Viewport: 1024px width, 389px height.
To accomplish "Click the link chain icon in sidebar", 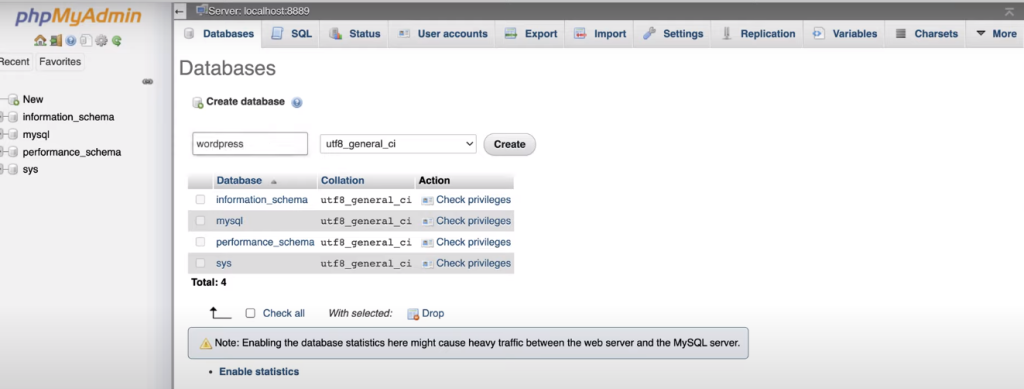I will pyautogui.click(x=148, y=82).
